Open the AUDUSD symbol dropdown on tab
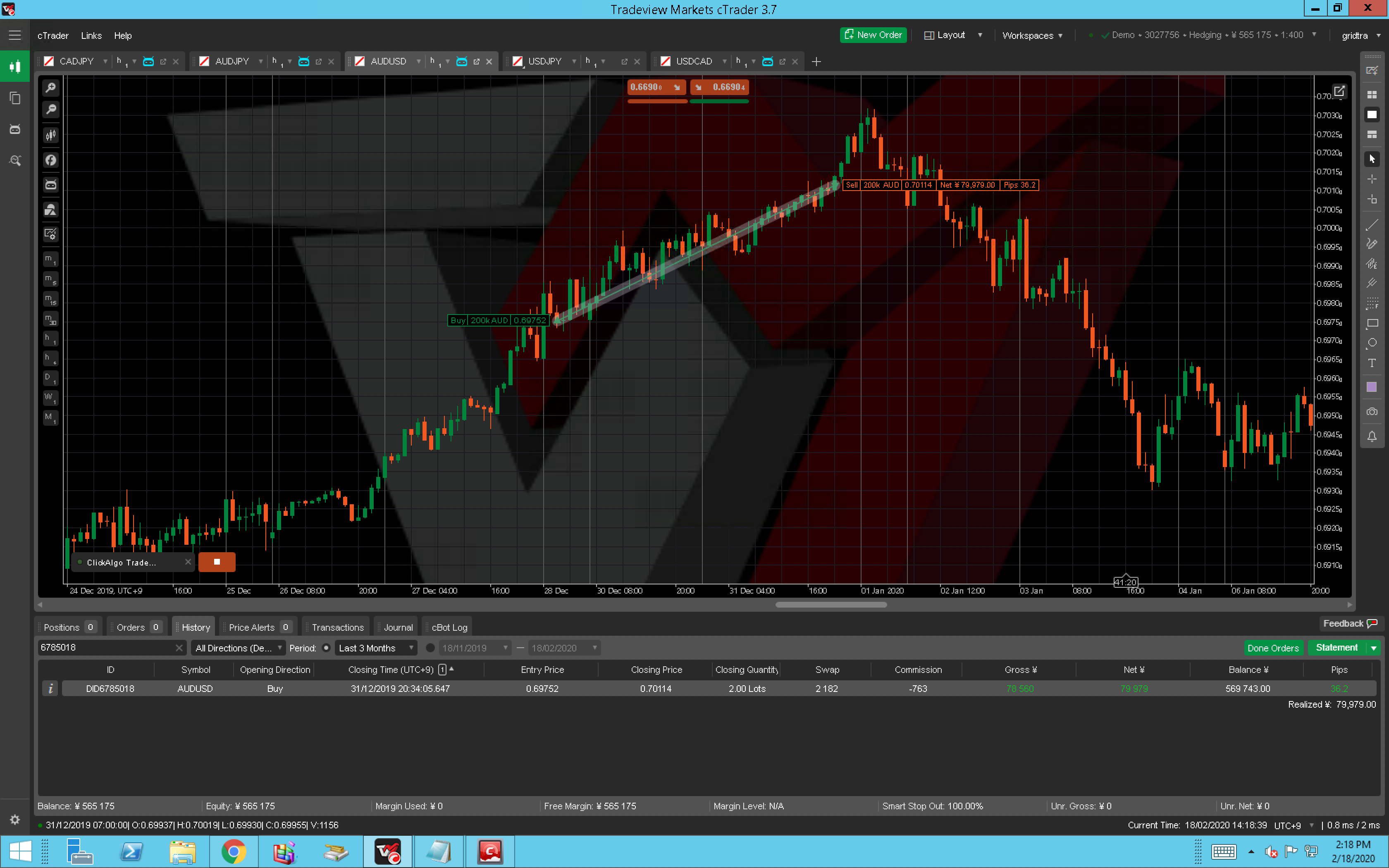Image resolution: width=1389 pixels, height=868 pixels. click(418, 62)
